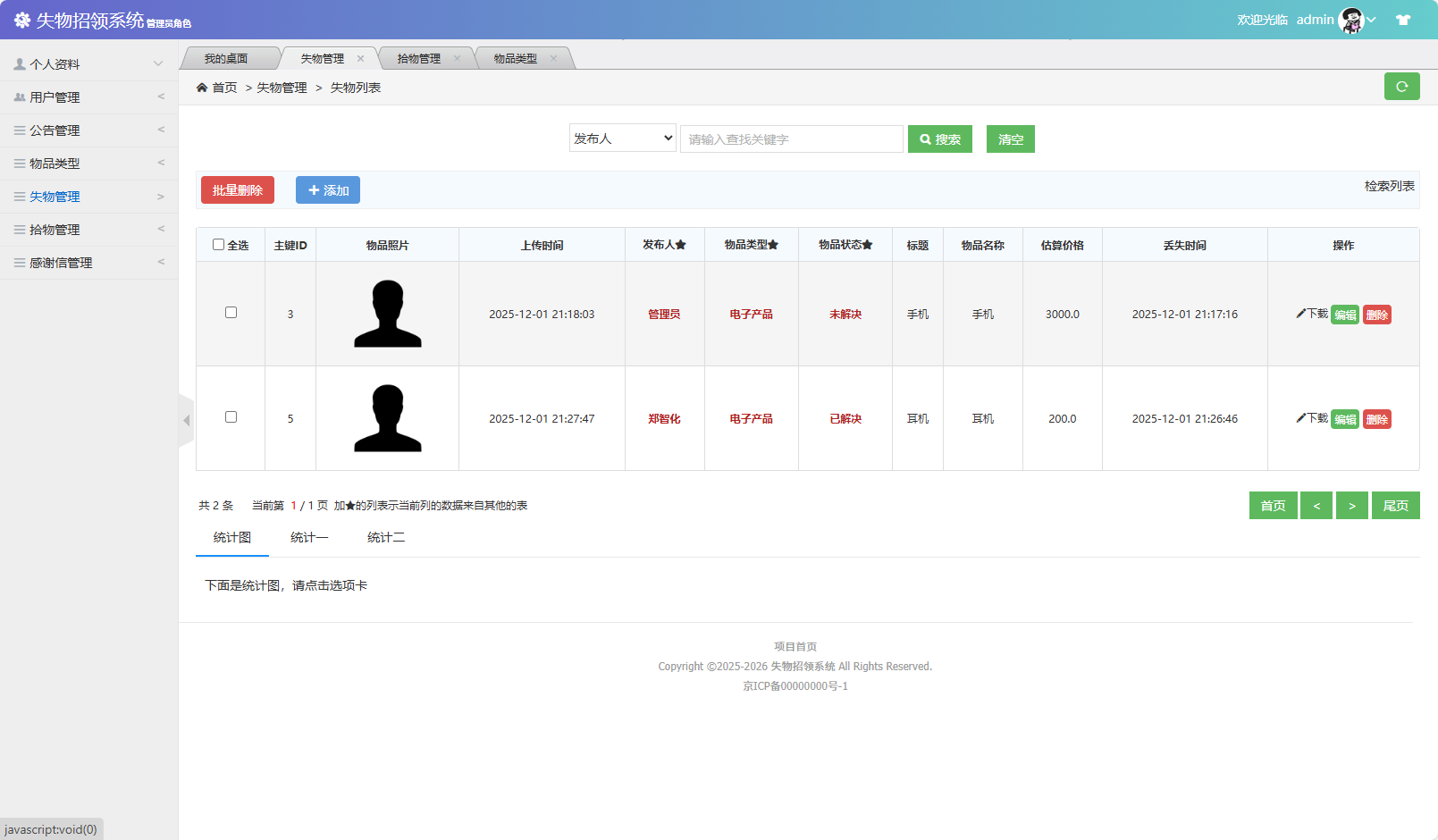Viewport: 1438px width, 840px height.
Task: Click the green refresh icon button
Action: pos(1401,87)
